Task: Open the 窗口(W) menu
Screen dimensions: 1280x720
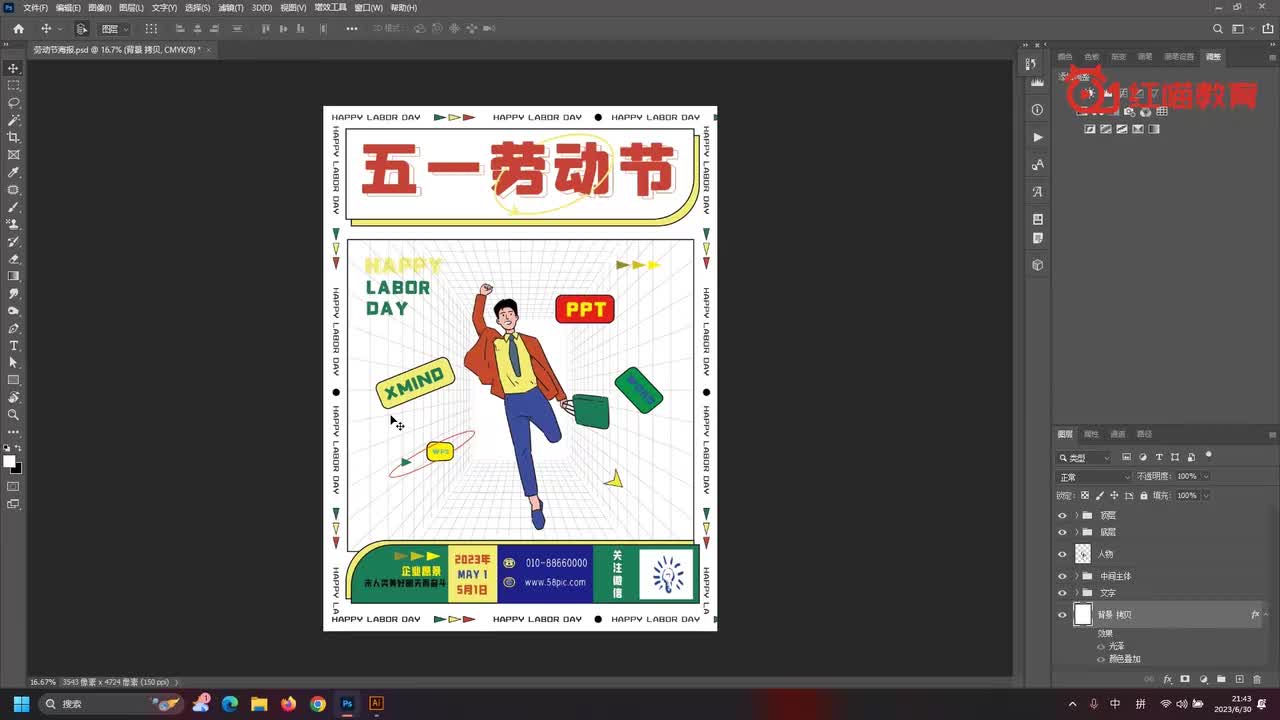Action: 368,7
